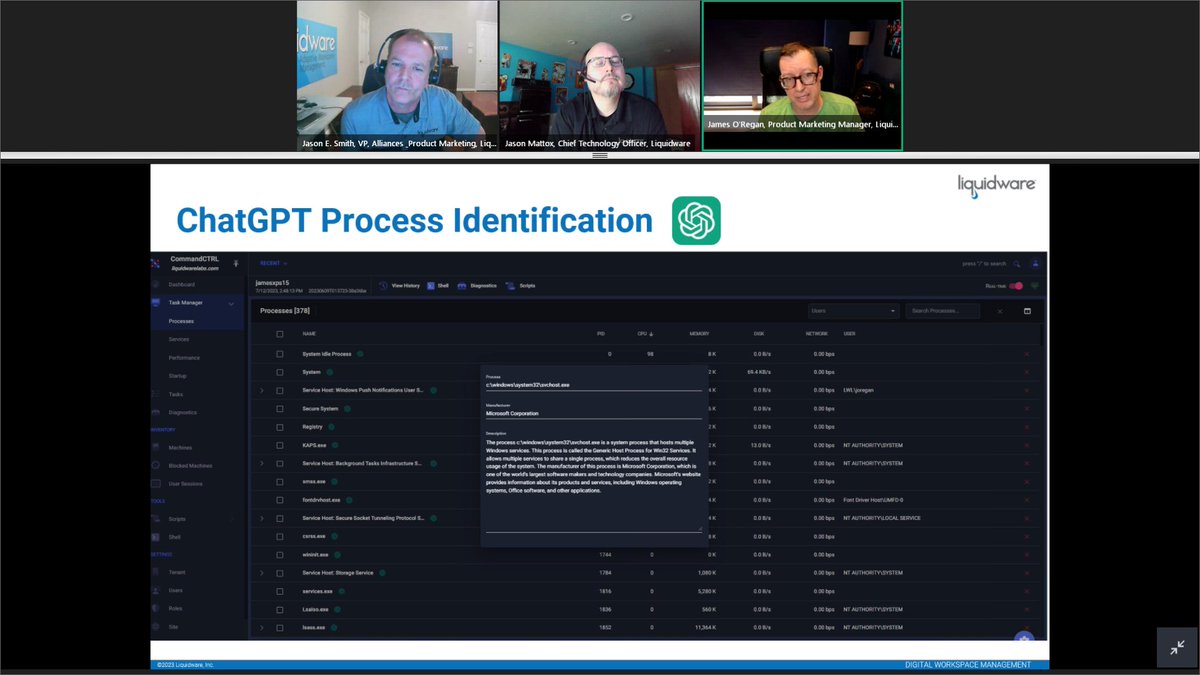This screenshot has width=1200, height=675.
Task: Select Processes under Task Manager
Action: (x=181, y=321)
